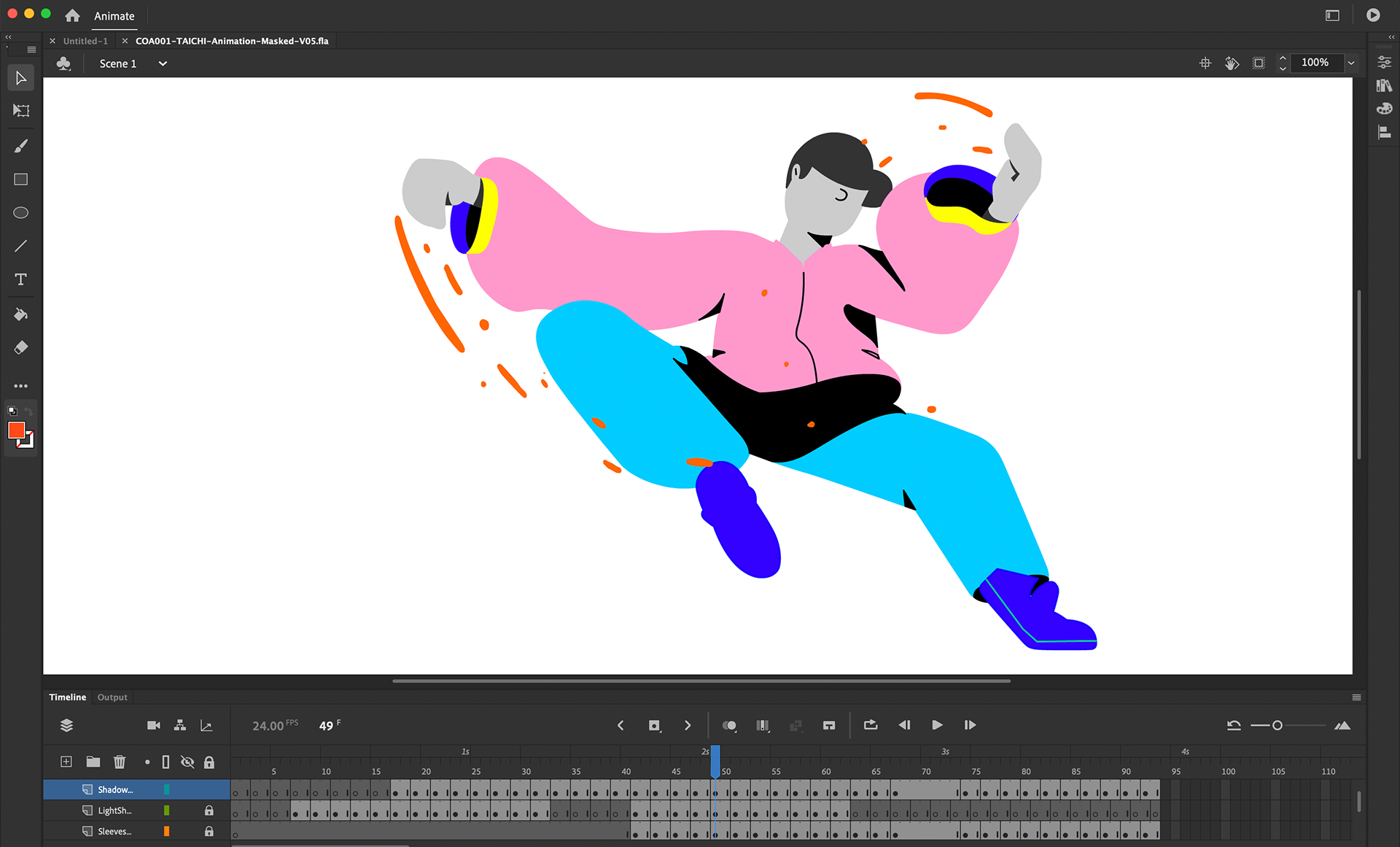
Task: Select the Rotation hand tool icon
Action: (1232, 63)
